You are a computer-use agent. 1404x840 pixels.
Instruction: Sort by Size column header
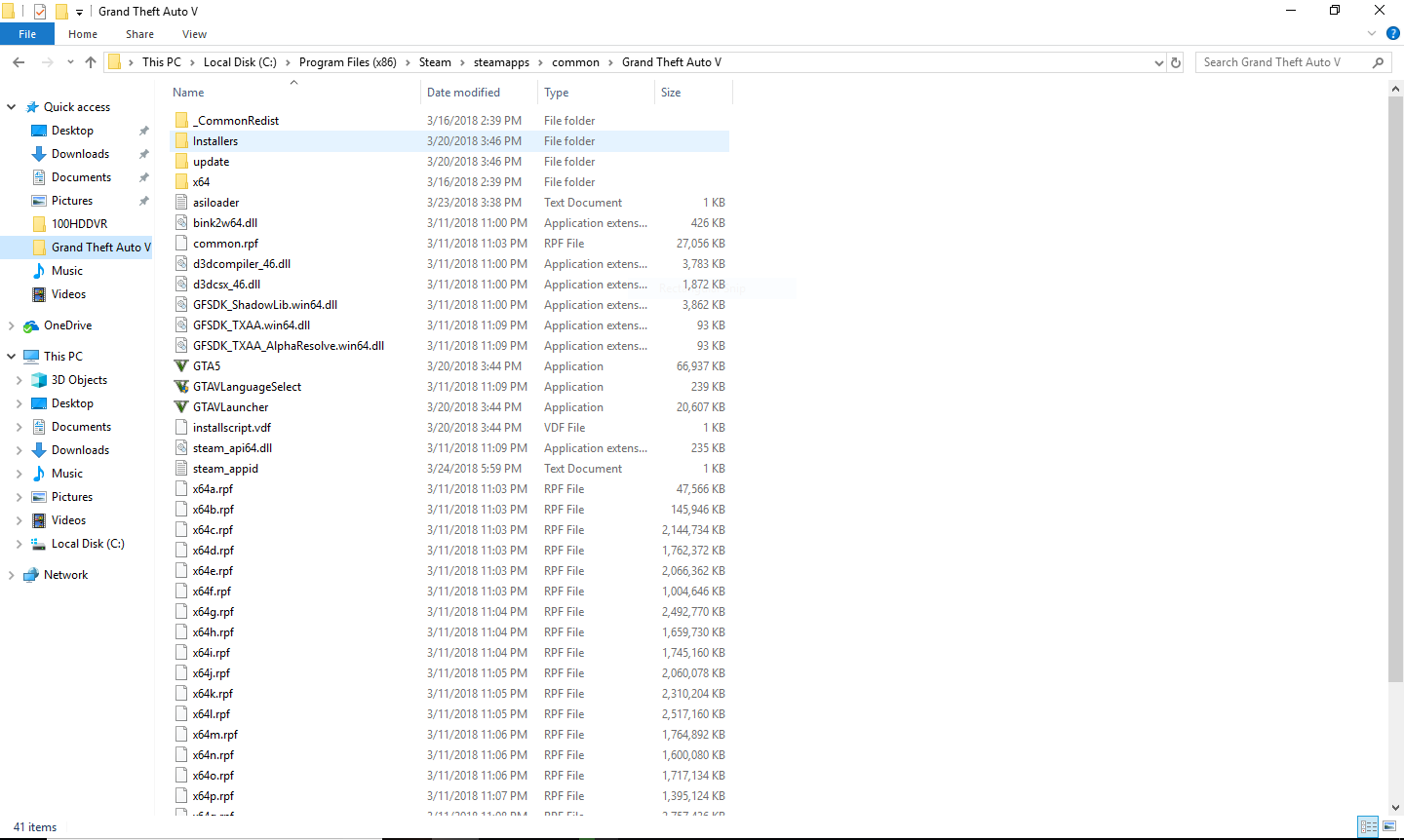point(692,93)
